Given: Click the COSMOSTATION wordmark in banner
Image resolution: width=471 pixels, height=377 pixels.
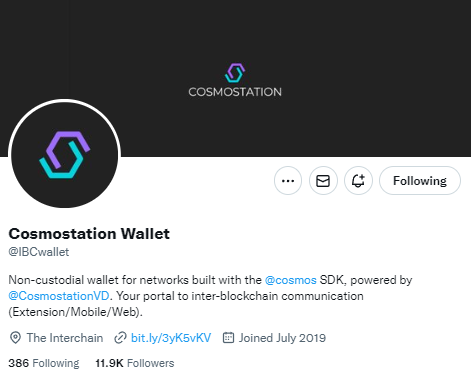Looking at the screenshot, I should [235, 92].
